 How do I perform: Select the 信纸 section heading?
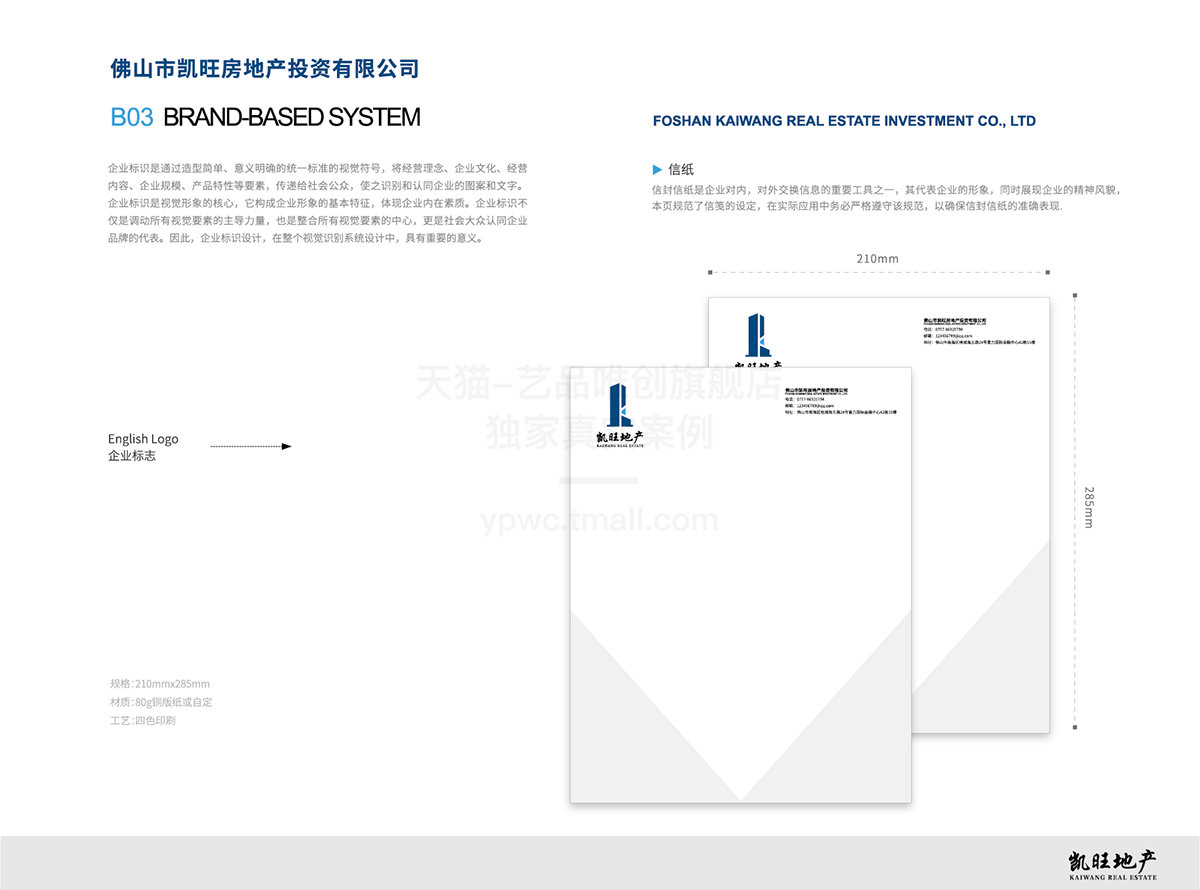click(681, 170)
